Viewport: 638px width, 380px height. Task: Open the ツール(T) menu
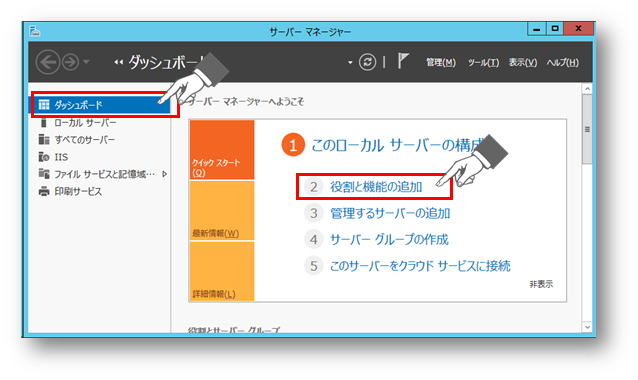(483, 63)
